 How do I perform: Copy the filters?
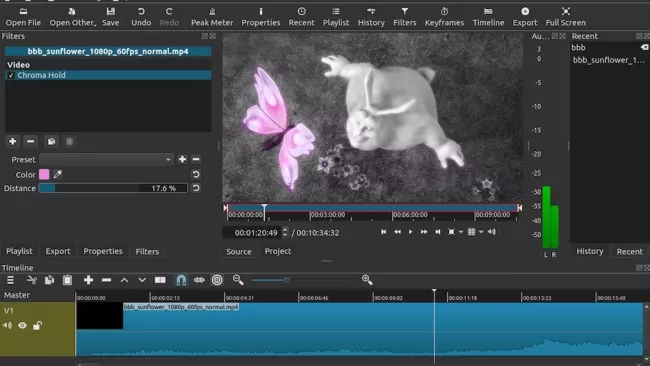click(51, 141)
